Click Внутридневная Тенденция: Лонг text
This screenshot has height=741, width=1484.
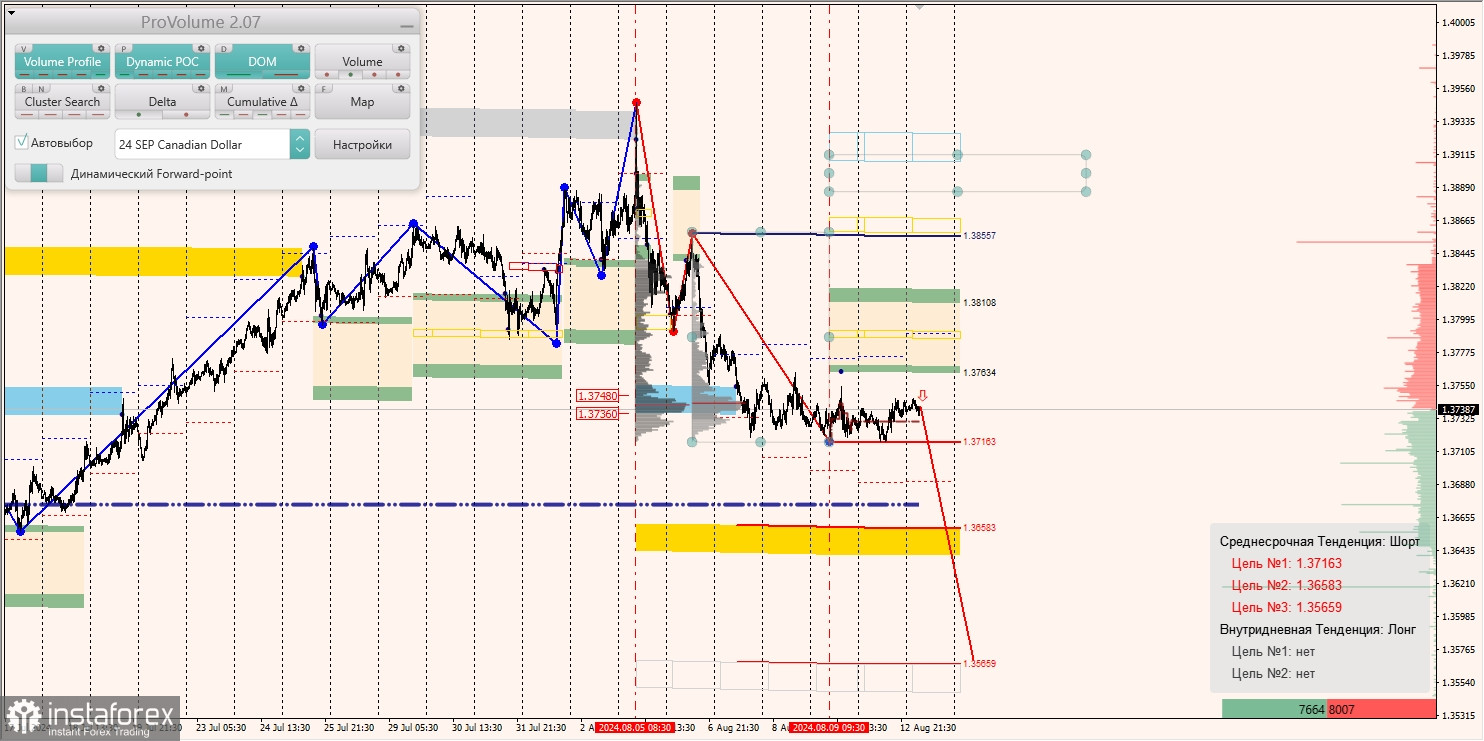click(1318, 629)
